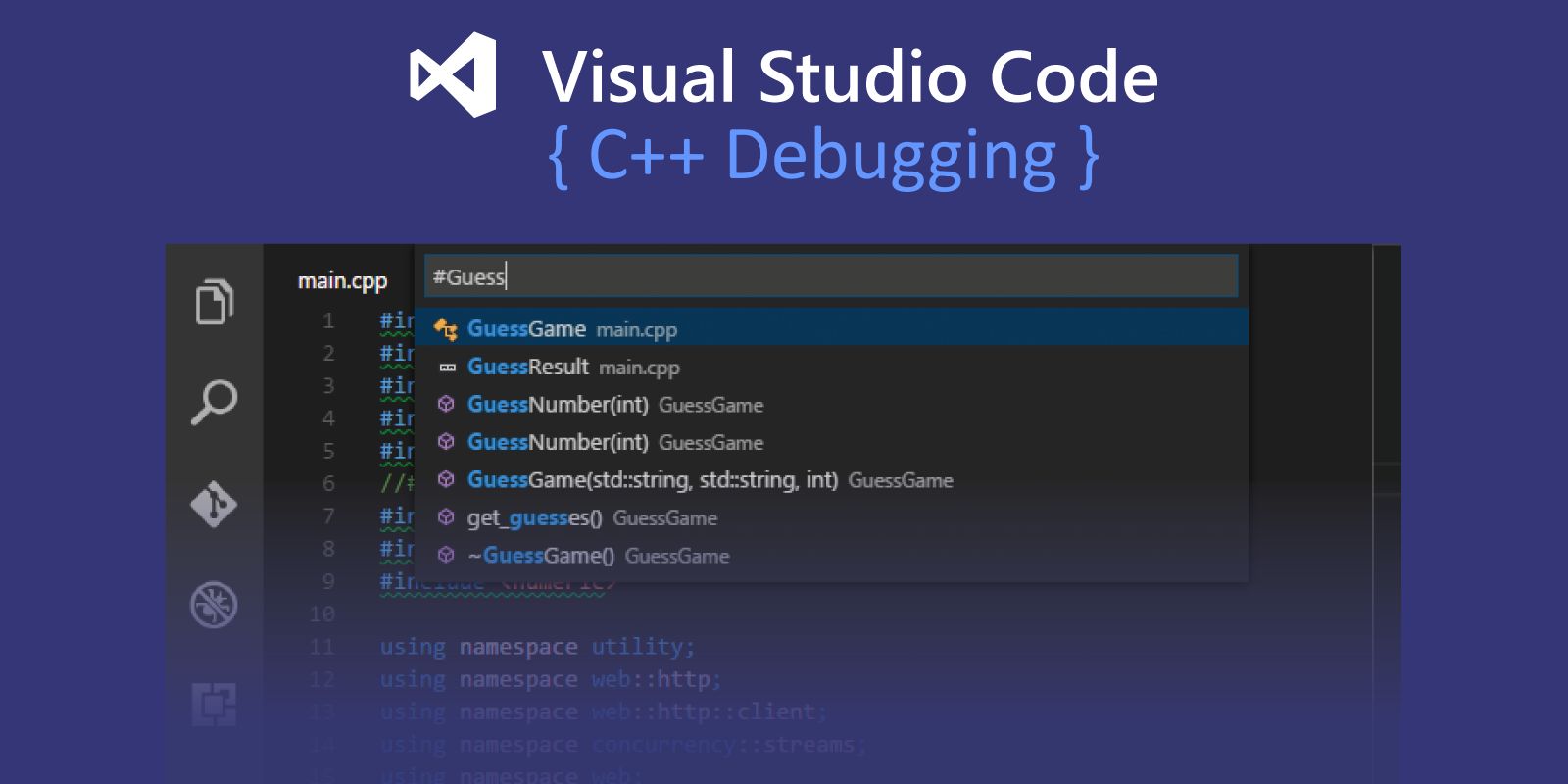Click the method icon beside get_guesses()
The image size is (1568, 784).
coord(446,517)
